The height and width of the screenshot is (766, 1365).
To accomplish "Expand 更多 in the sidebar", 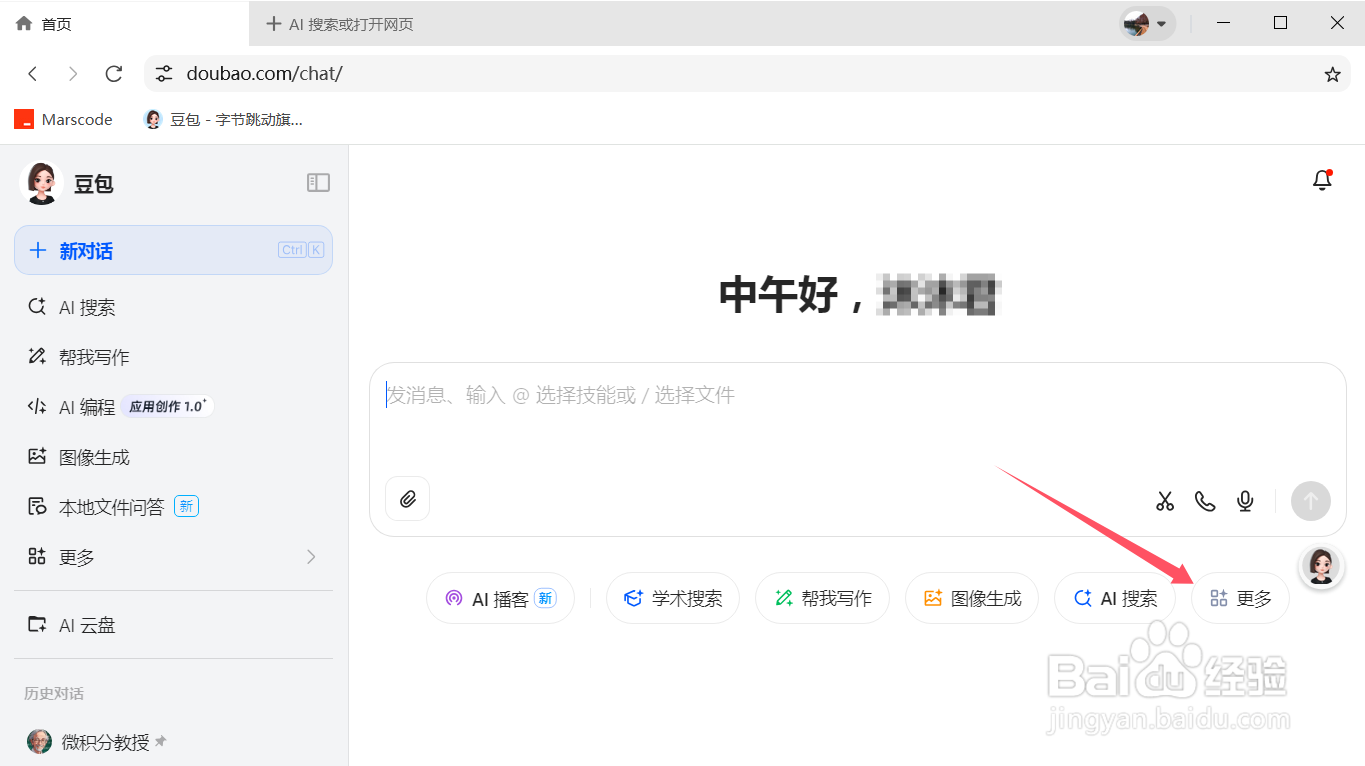I will coord(173,557).
